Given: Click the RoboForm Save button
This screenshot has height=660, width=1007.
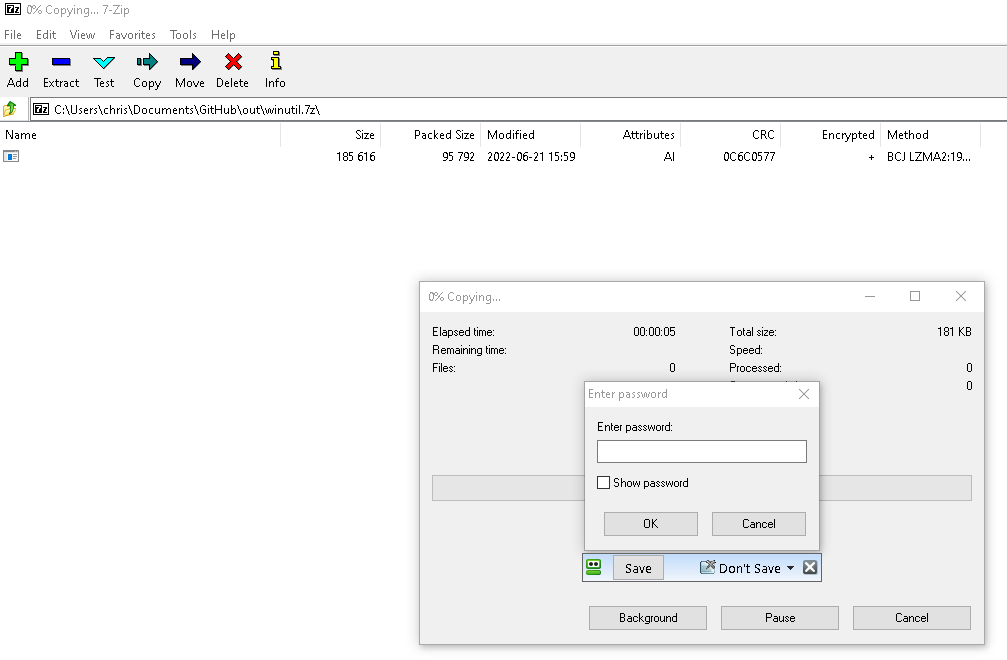Looking at the screenshot, I should click(x=638, y=568).
